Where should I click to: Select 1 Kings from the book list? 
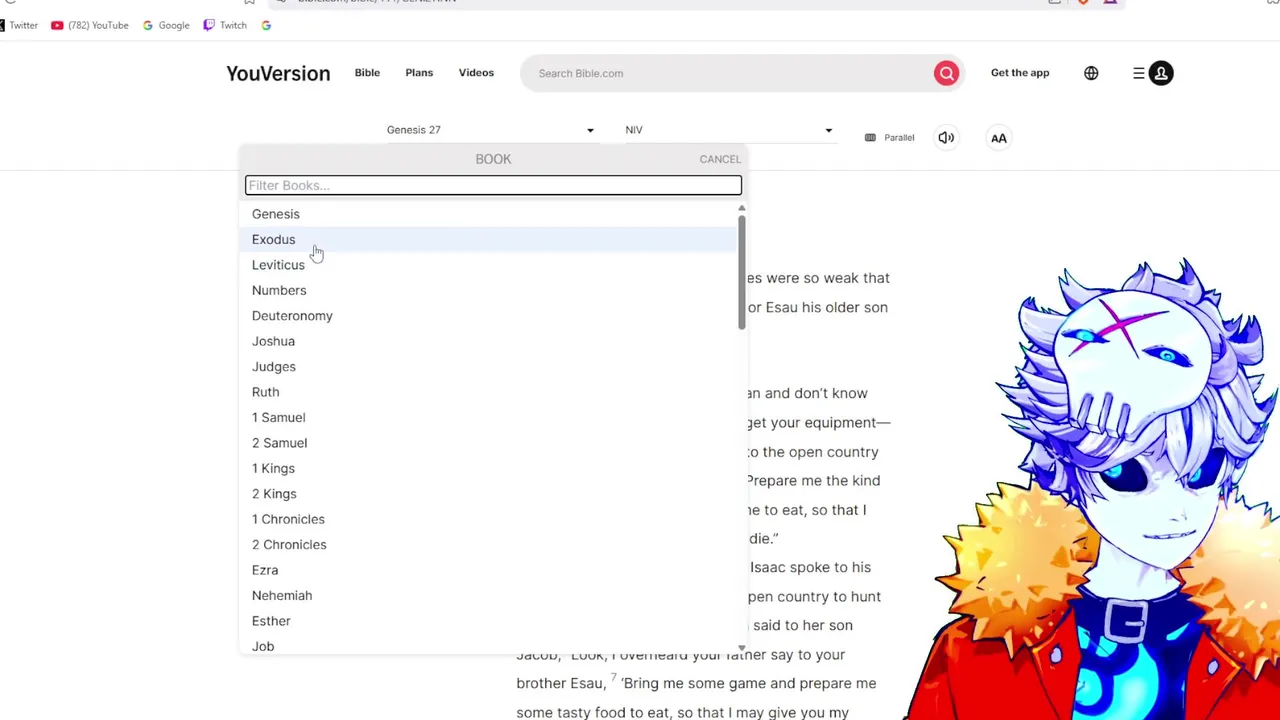tap(489, 468)
